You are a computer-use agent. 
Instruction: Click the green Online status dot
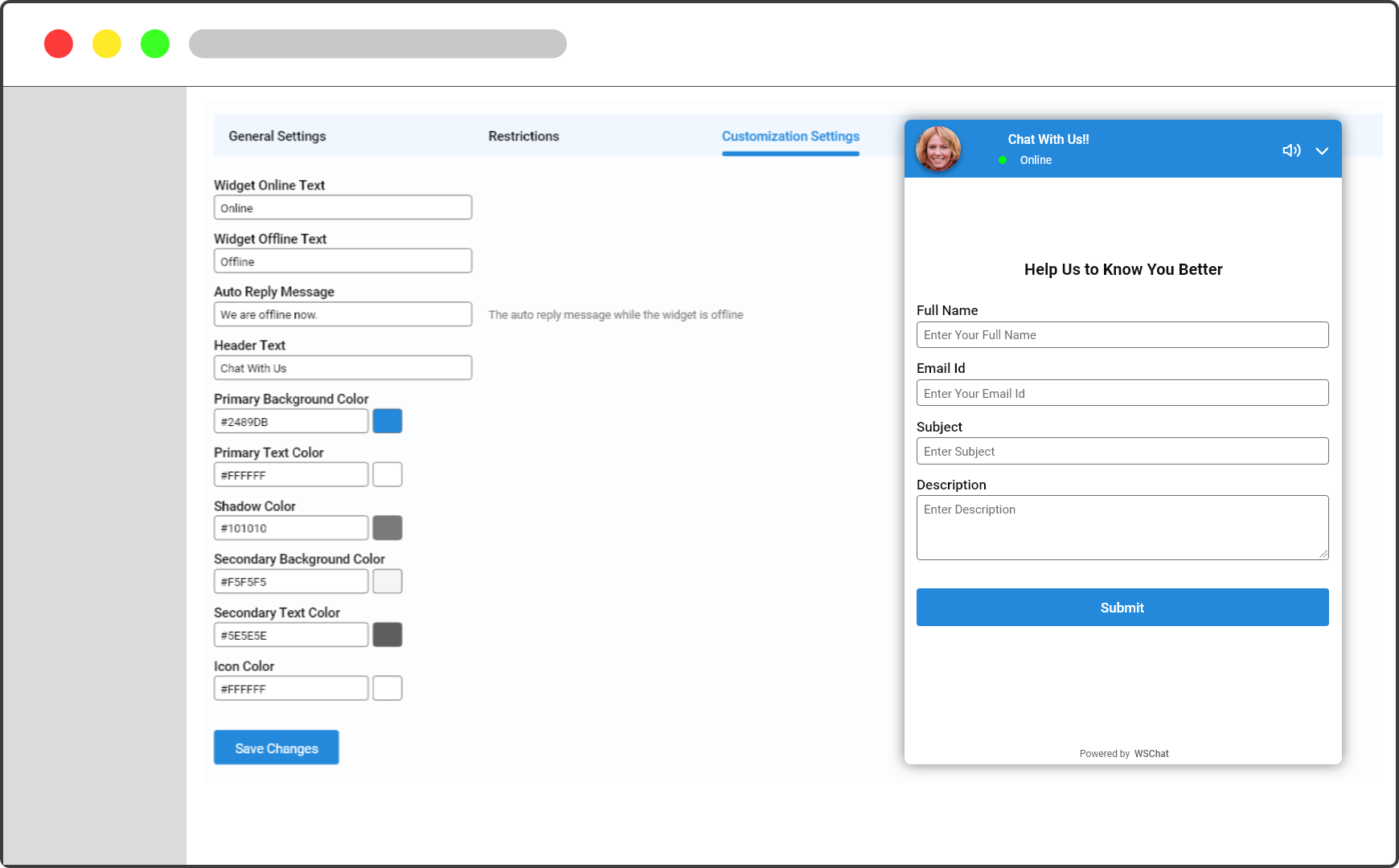(x=1003, y=160)
